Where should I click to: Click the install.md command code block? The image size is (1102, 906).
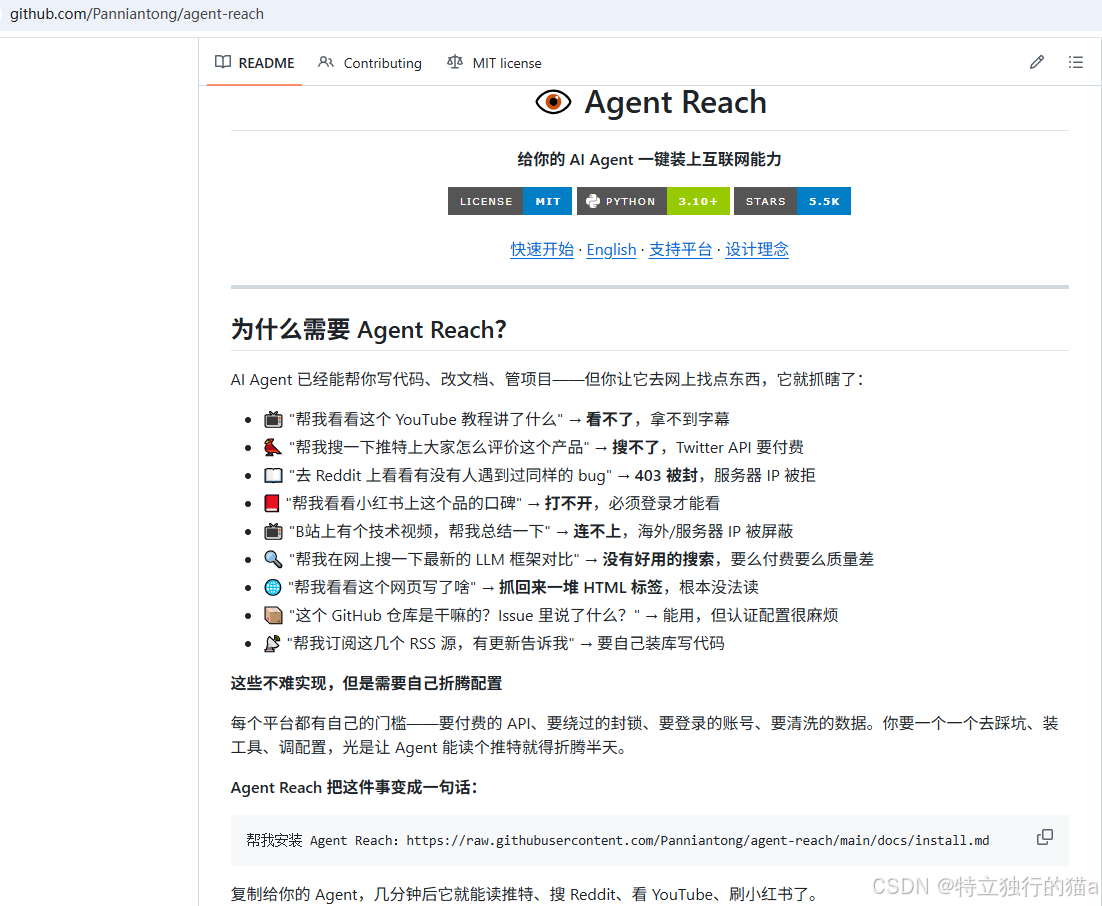coord(649,841)
